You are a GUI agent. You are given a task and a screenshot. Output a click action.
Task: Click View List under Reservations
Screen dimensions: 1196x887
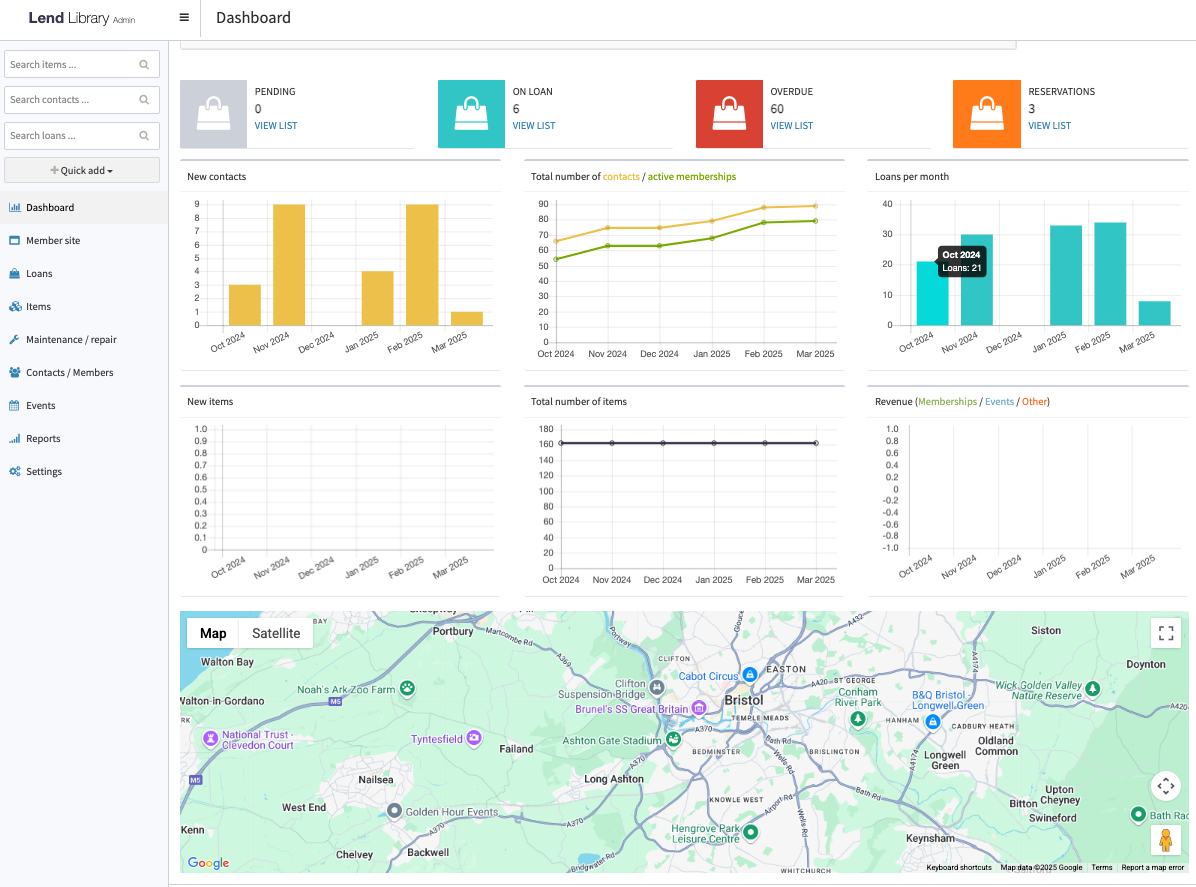tap(1049, 126)
